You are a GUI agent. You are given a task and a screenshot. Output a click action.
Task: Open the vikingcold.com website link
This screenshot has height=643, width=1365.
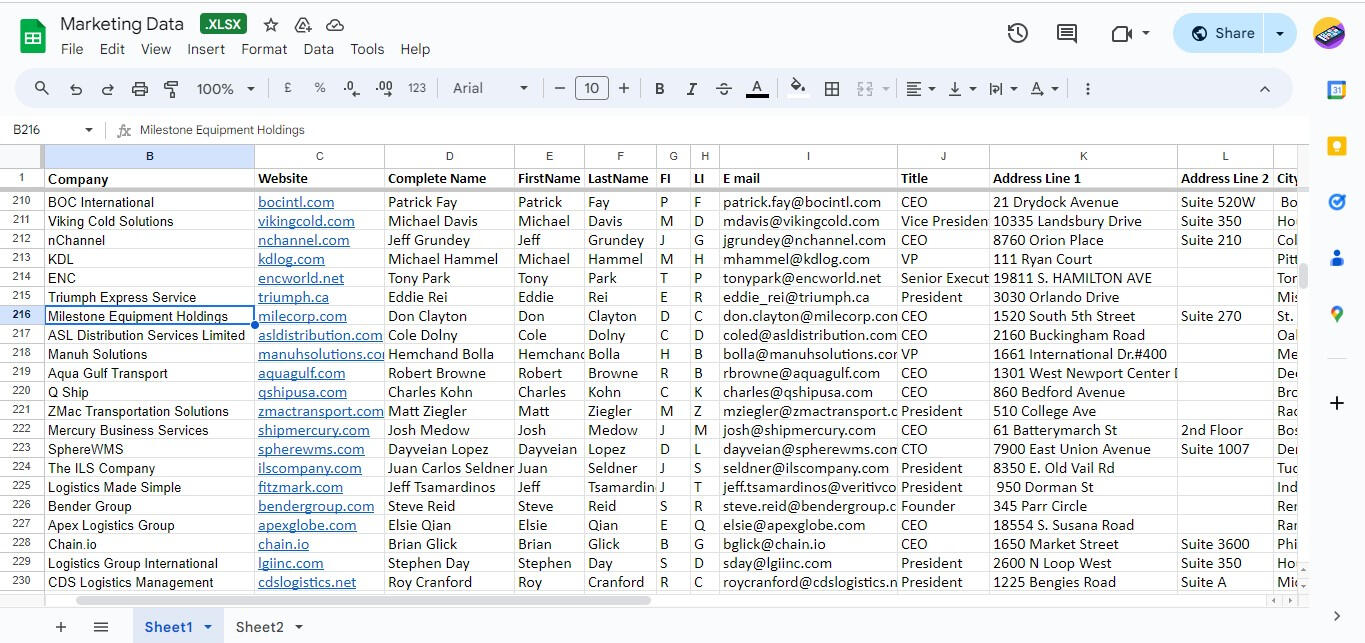click(306, 221)
